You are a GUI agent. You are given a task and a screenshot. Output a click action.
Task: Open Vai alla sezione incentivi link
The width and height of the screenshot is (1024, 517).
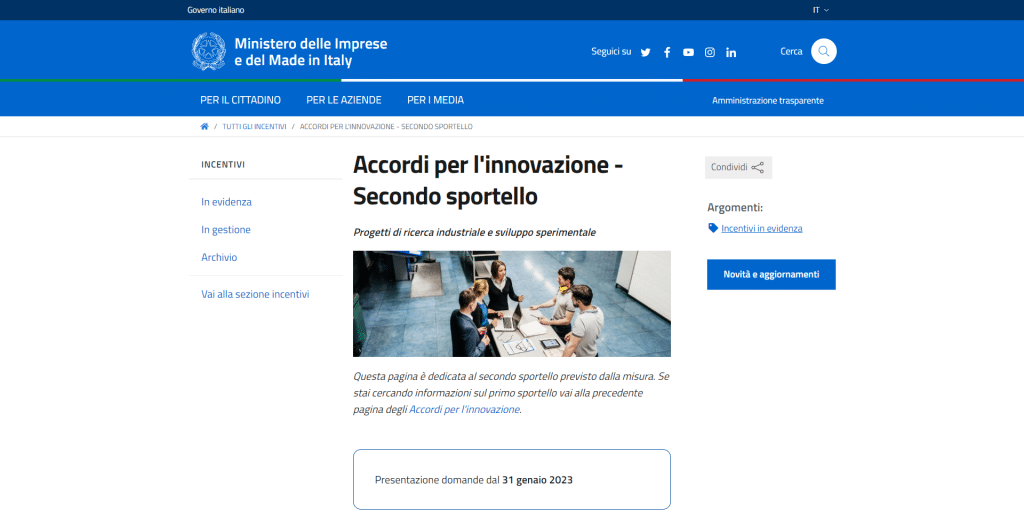coord(255,294)
